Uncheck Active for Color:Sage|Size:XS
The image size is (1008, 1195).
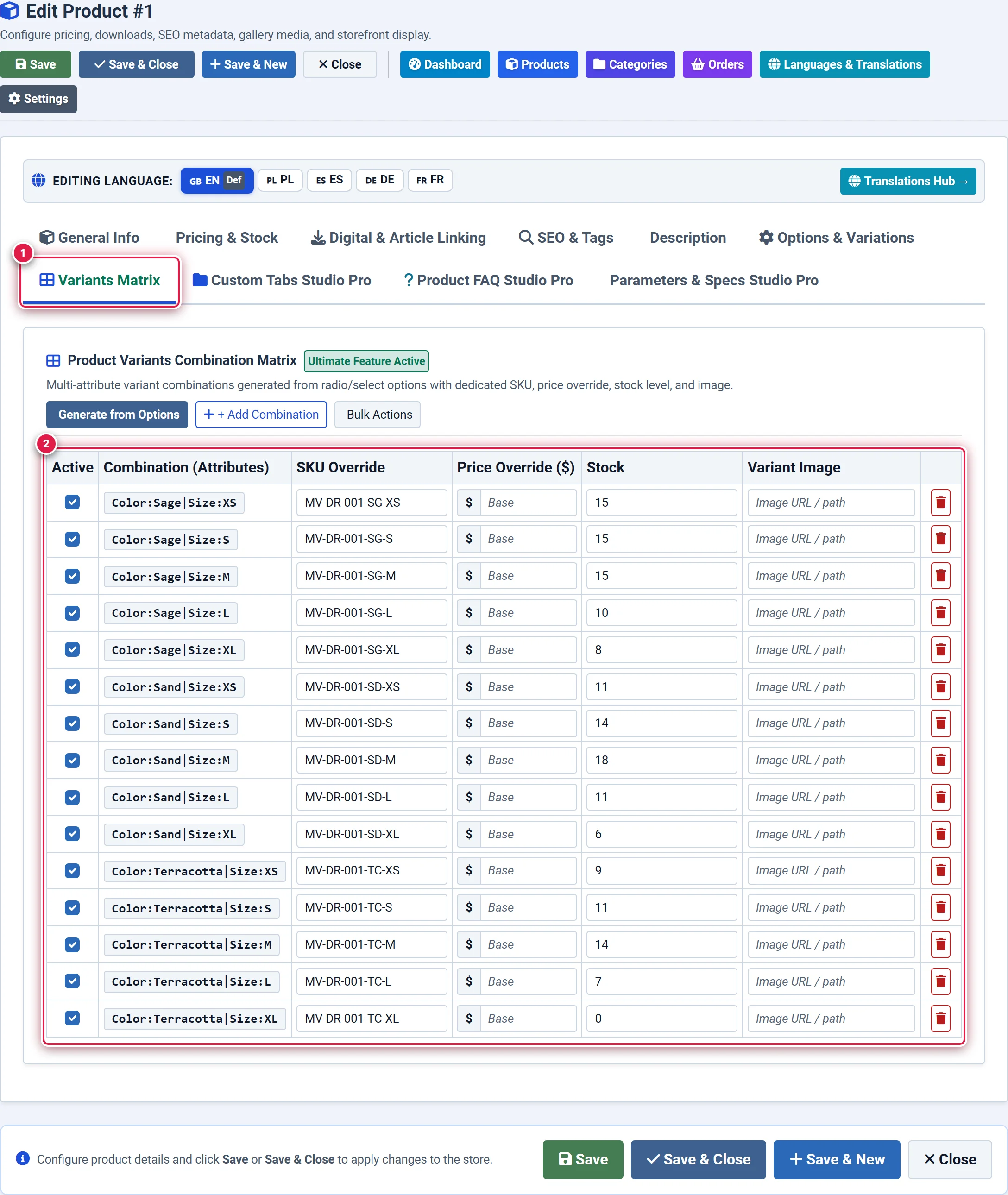coord(72,502)
